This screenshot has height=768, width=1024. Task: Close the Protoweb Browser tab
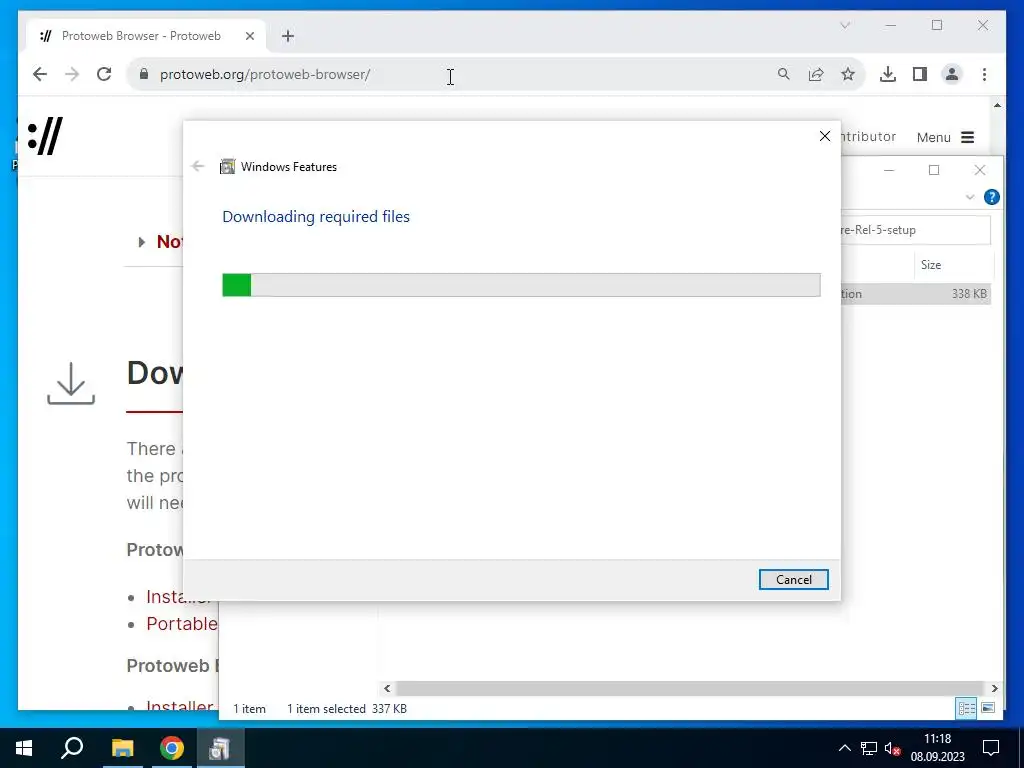coord(249,36)
